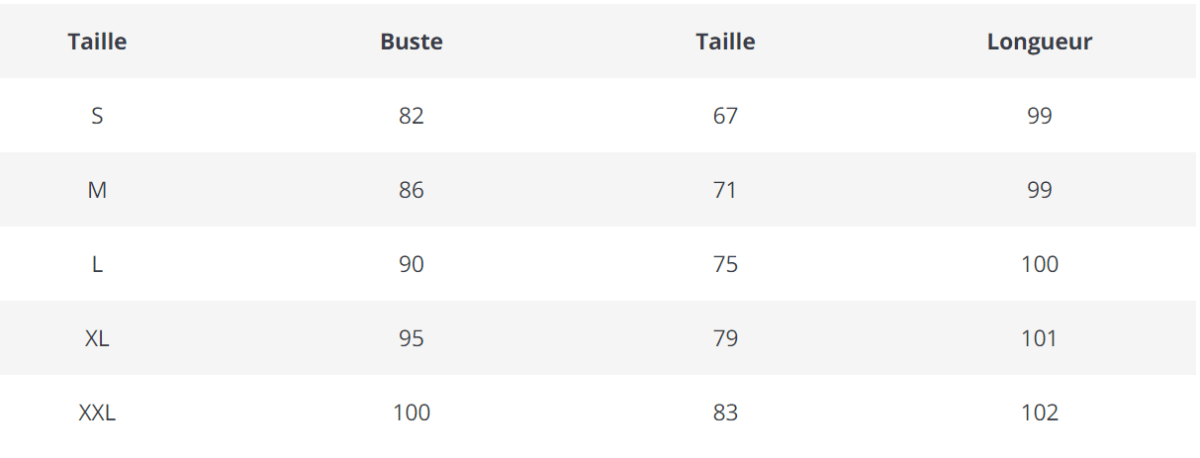Select waist value 67 in the S row
This screenshot has width=1200, height=458.
[x=725, y=116]
